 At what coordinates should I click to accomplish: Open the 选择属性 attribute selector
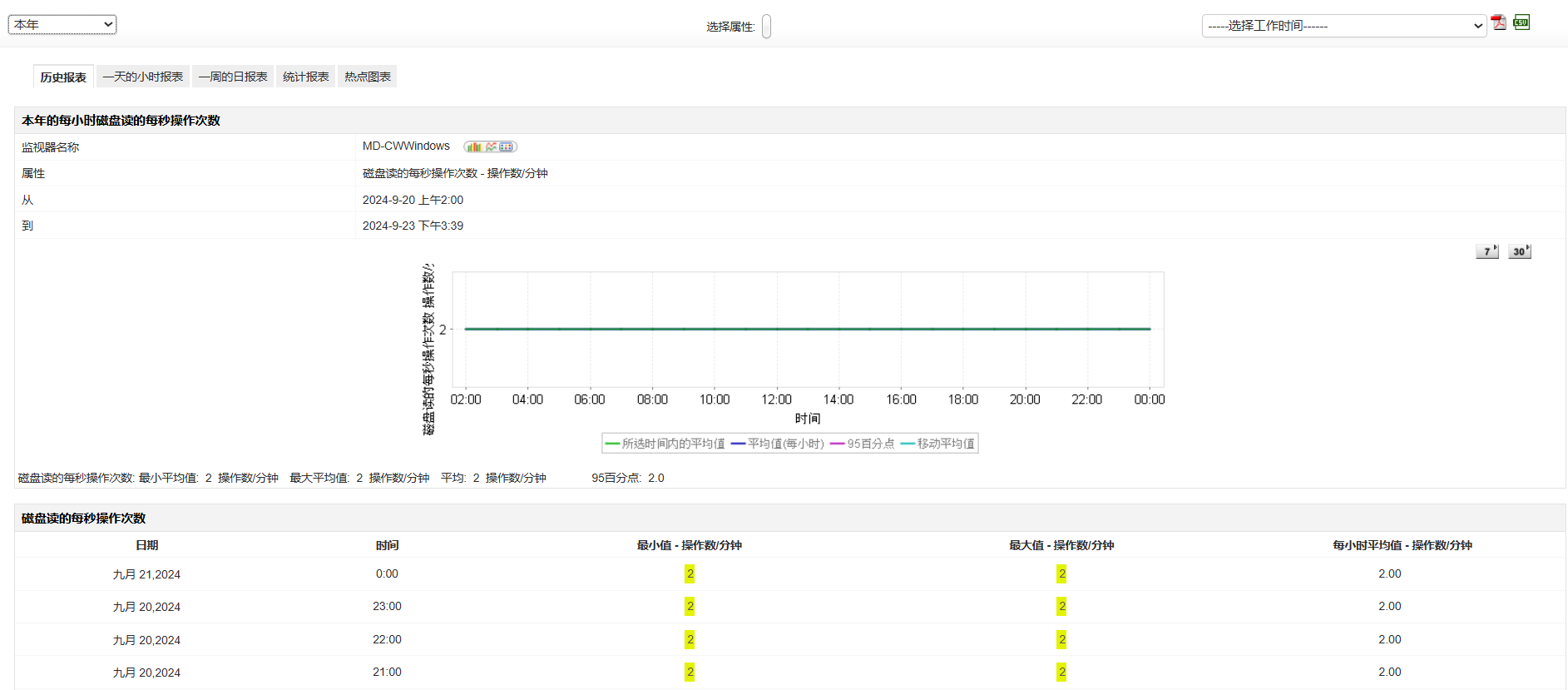coord(766,27)
